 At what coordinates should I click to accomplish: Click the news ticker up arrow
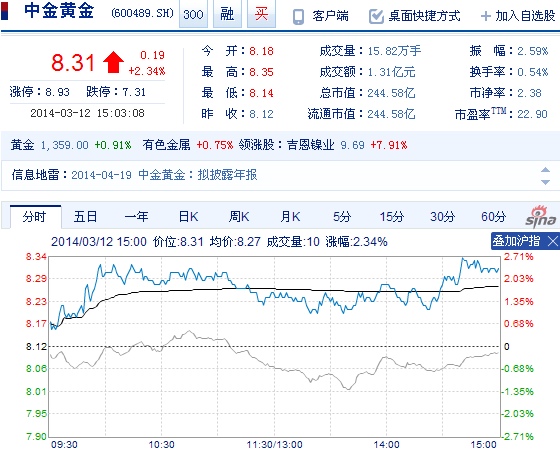(545, 169)
